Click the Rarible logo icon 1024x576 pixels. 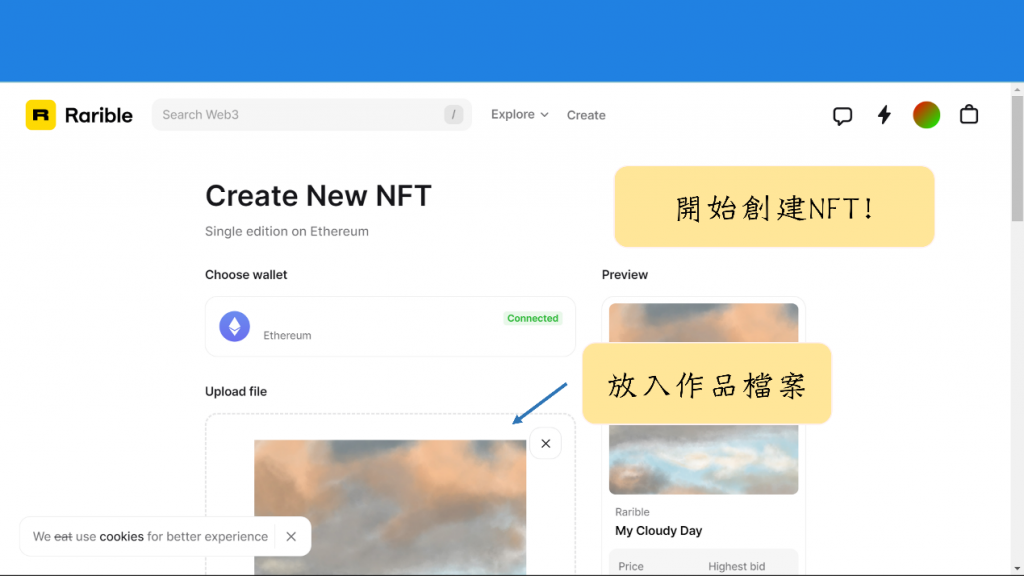pos(40,115)
